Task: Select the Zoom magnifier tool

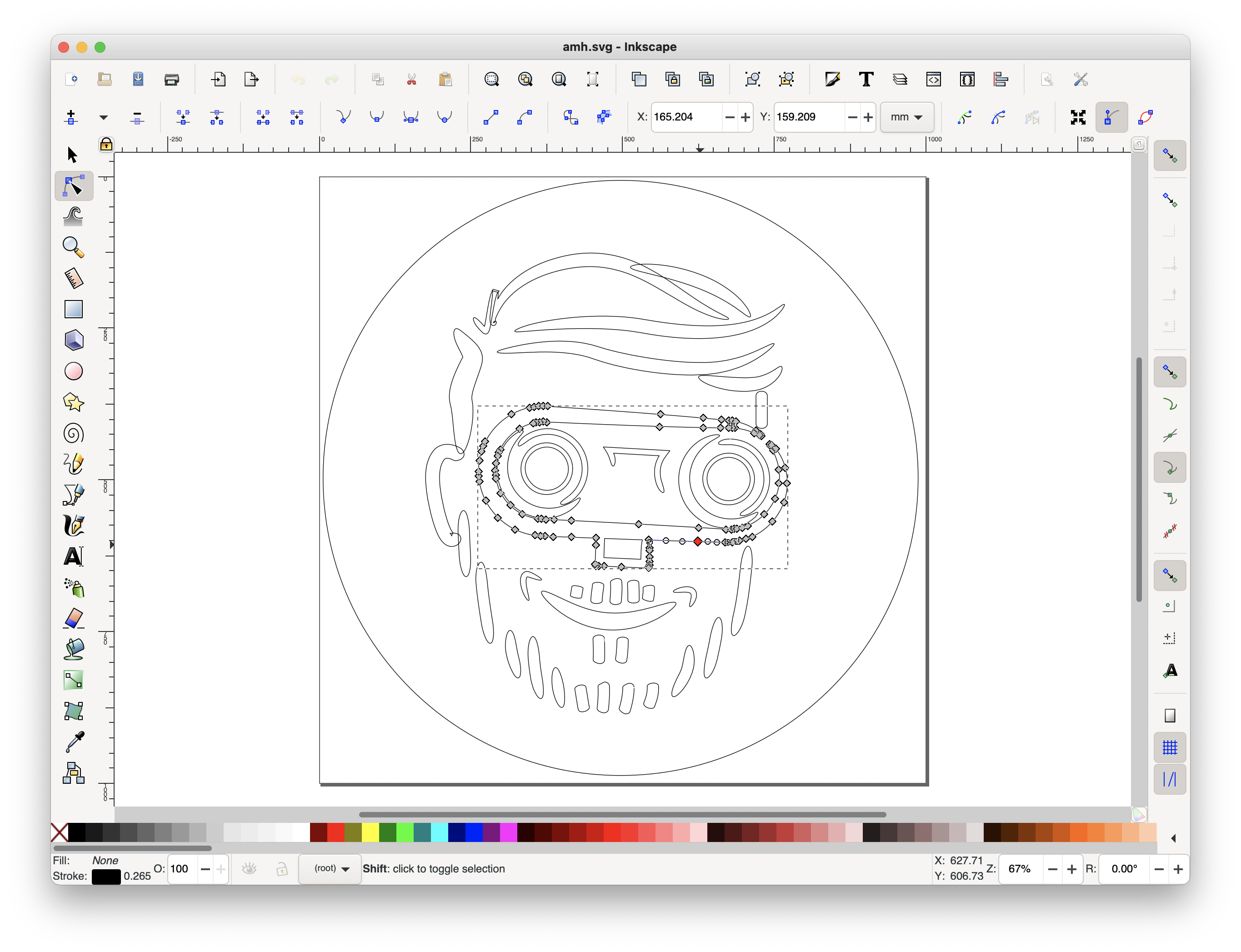Action: click(x=73, y=247)
